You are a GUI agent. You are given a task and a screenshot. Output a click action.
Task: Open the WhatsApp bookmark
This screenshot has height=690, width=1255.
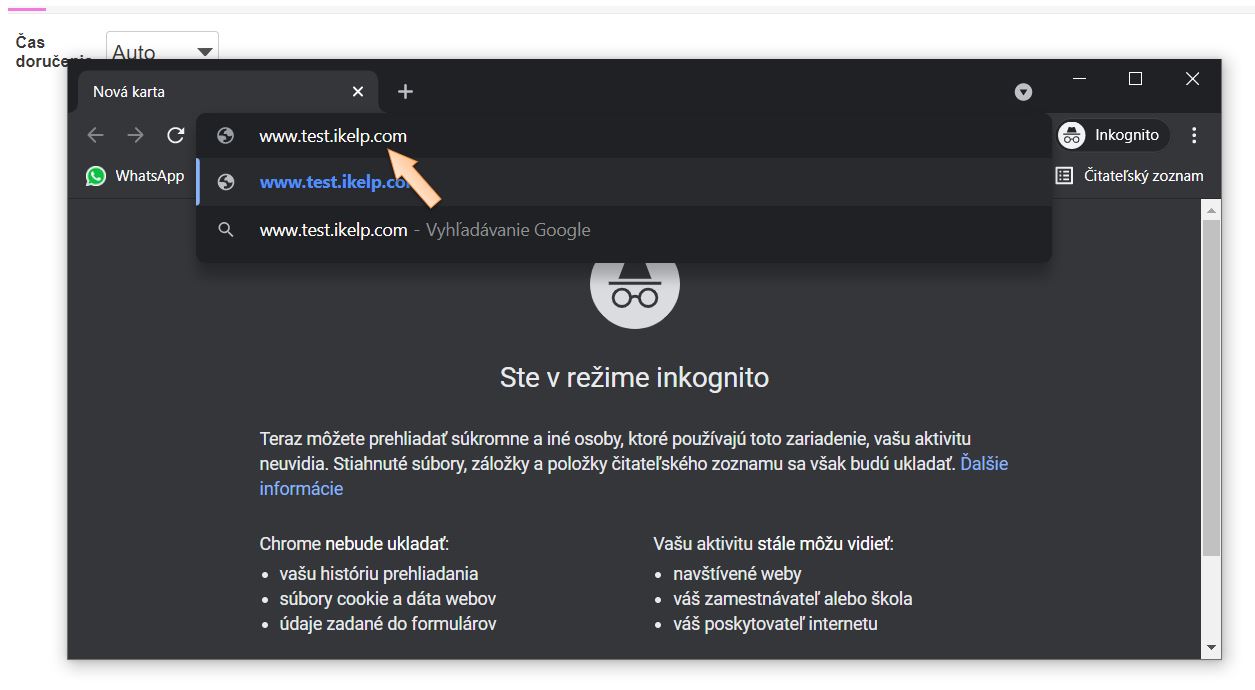(x=136, y=176)
